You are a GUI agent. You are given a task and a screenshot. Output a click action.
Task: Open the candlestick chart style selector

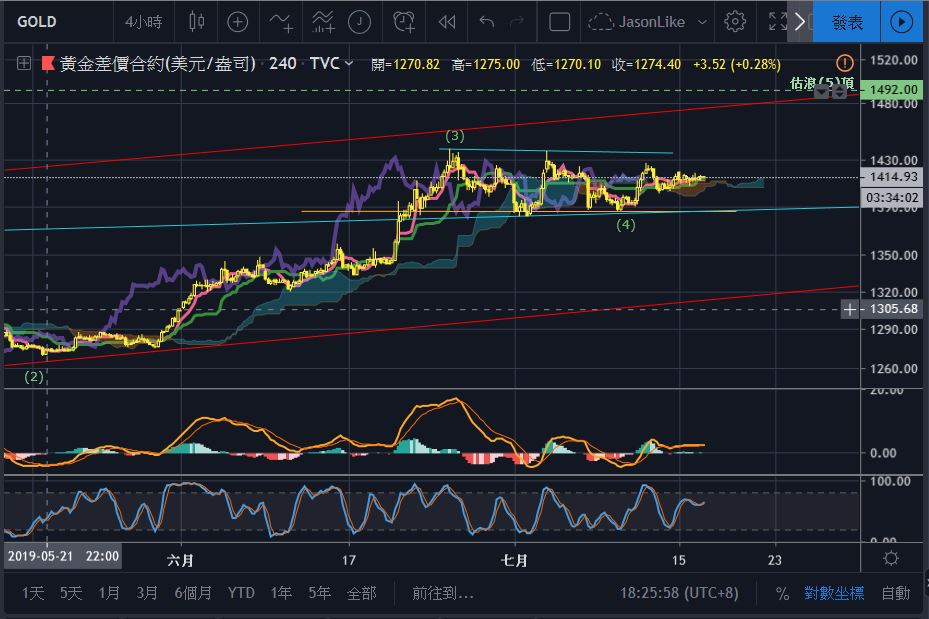pos(196,21)
